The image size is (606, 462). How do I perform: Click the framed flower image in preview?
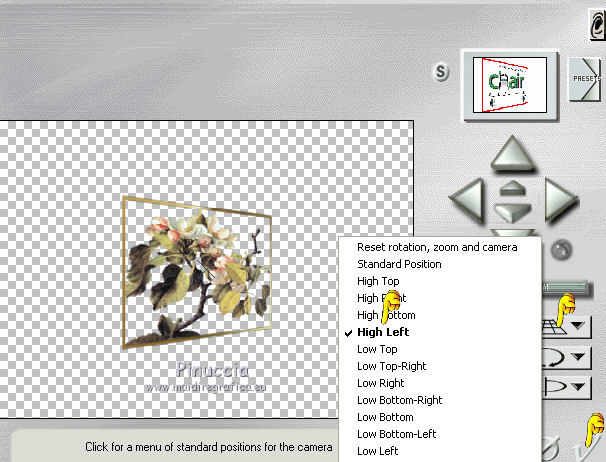click(197, 272)
